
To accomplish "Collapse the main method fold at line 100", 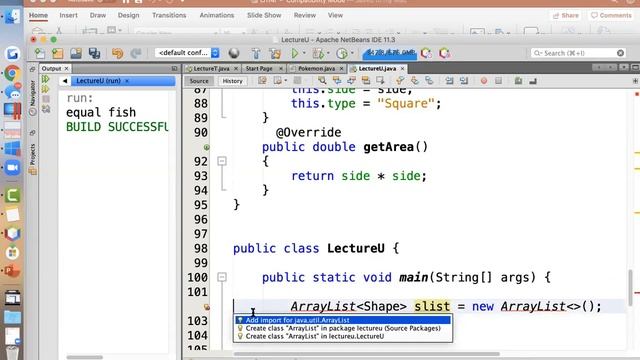I will coord(222,277).
